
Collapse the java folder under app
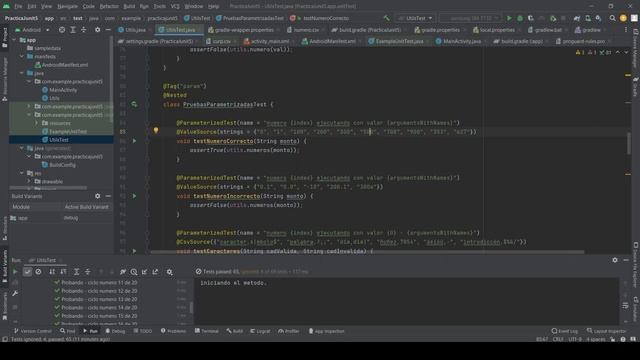[x=22, y=73]
